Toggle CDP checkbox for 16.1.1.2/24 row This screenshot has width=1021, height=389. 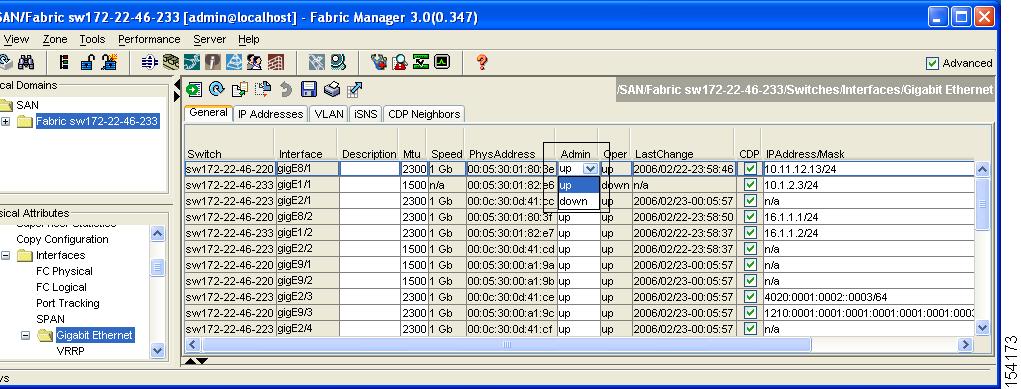point(750,233)
